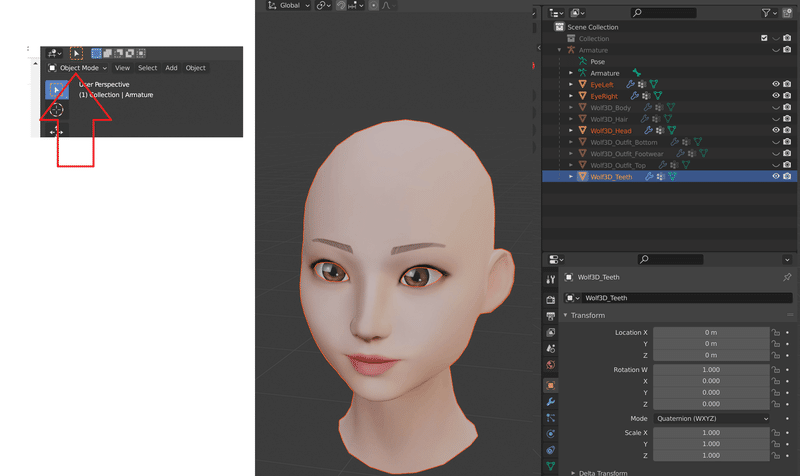
Task: Open the Tool properties tab
Action: pos(551,280)
